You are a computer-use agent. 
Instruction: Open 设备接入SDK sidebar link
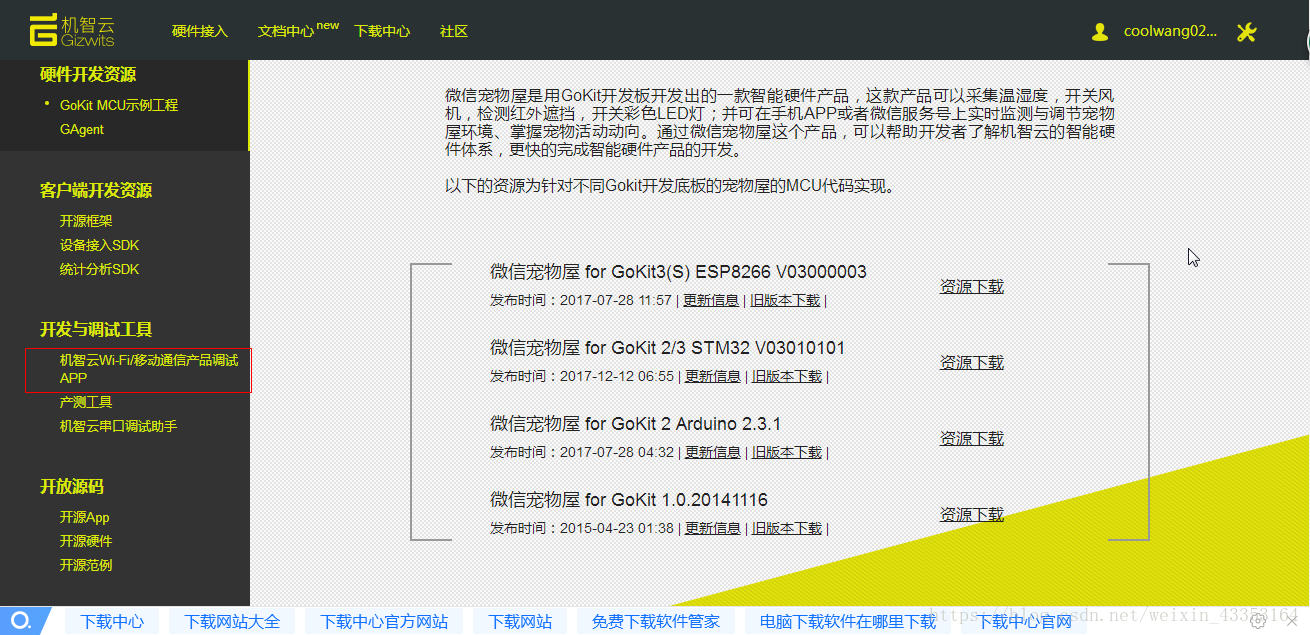100,245
